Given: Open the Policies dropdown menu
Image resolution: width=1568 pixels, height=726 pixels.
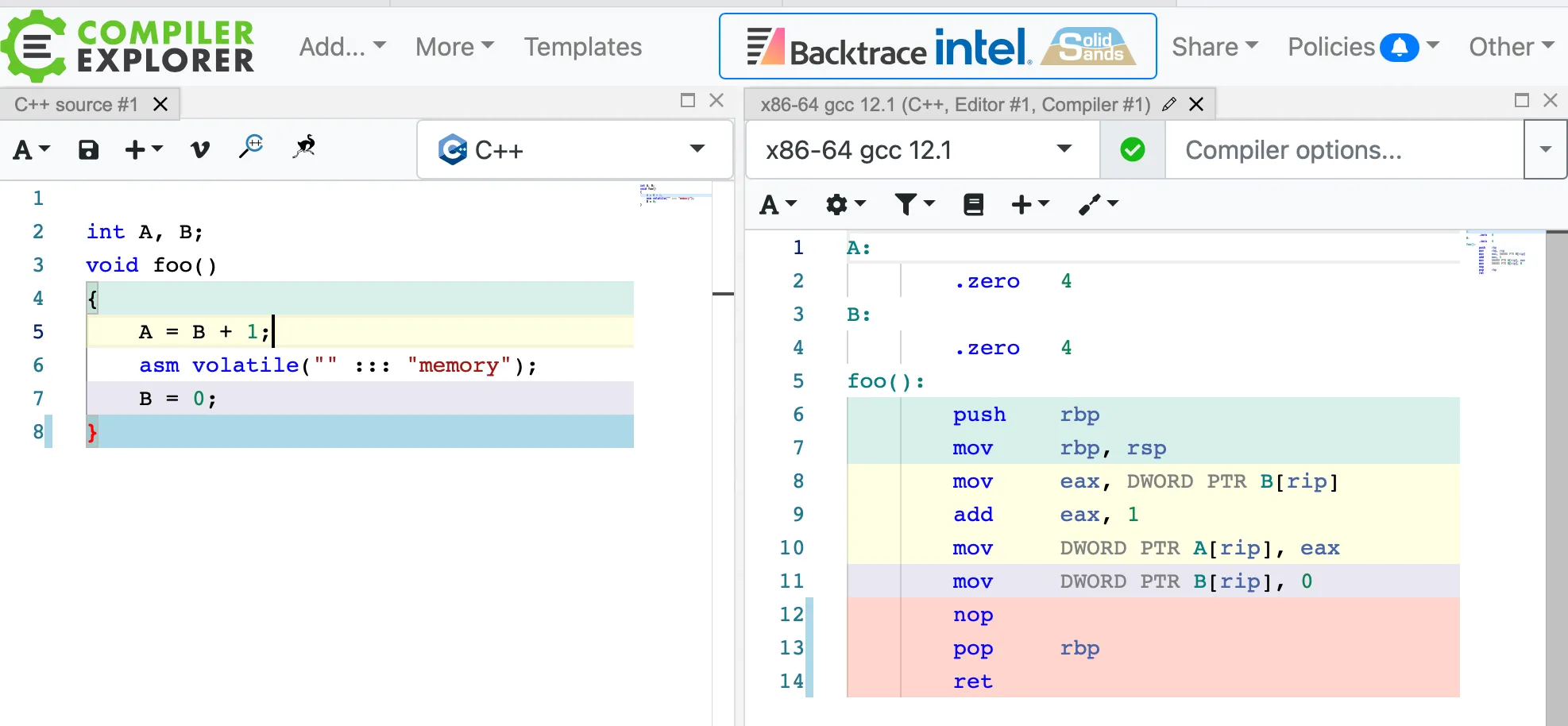Looking at the screenshot, I should [x=1363, y=47].
